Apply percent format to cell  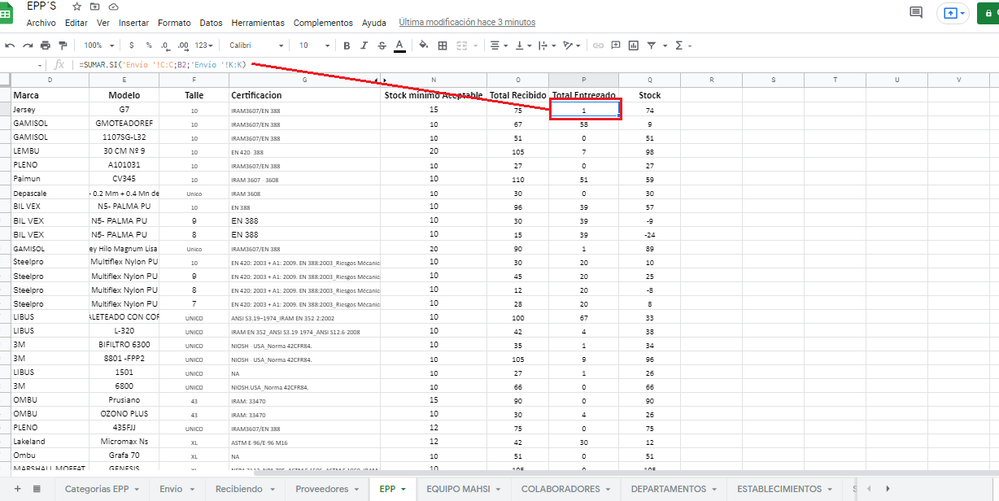point(148,45)
